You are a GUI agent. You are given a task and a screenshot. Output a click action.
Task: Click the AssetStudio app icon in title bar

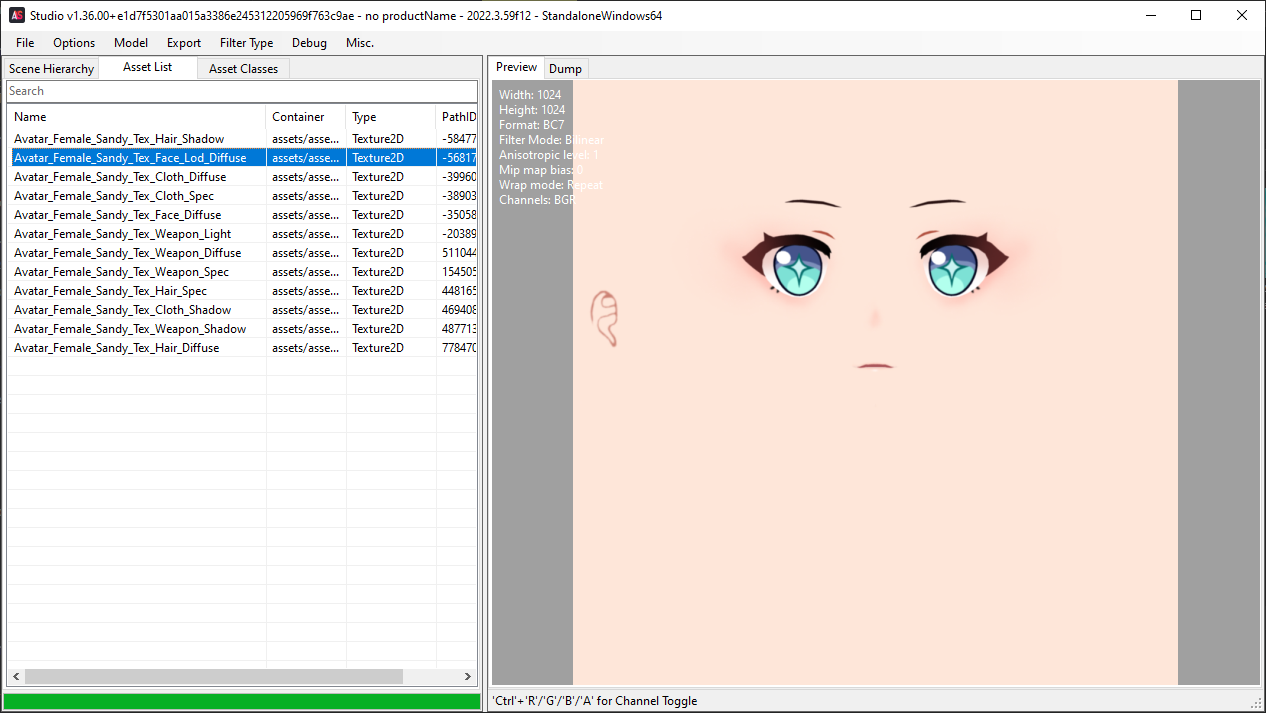tap(17, 16)
